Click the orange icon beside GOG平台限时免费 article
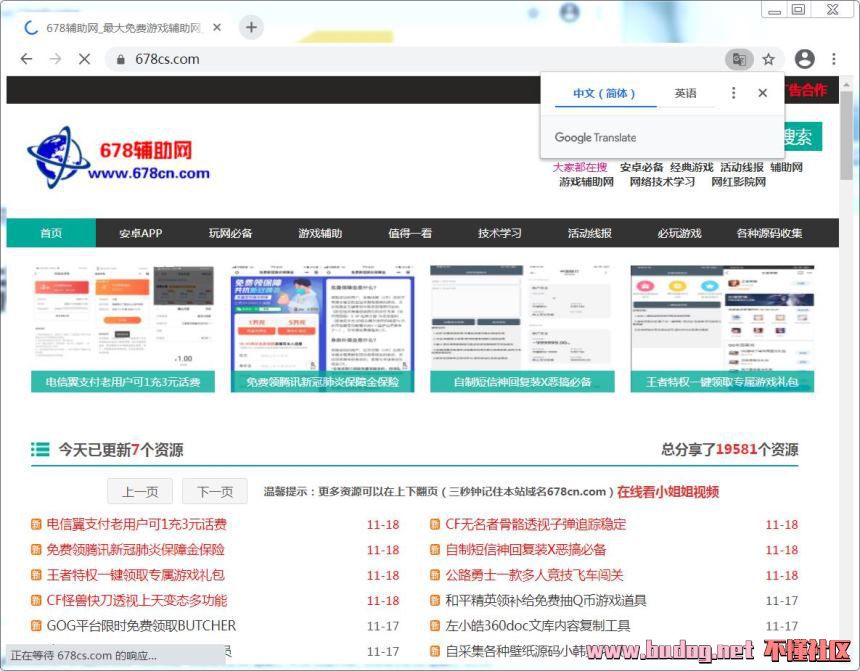This screenshot has width=860, height=671. tap(36, 625)
